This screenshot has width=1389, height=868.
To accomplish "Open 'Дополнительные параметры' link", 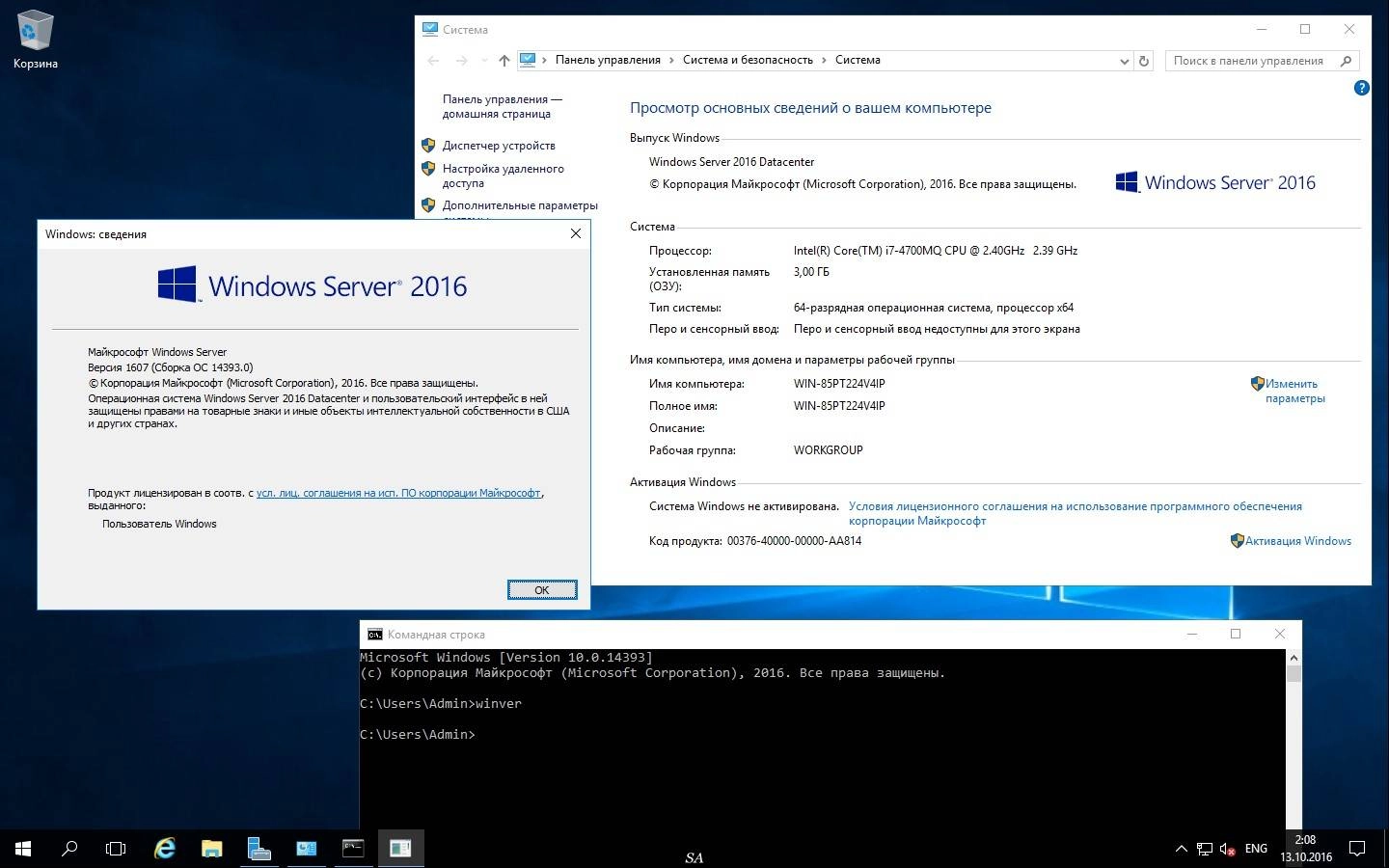I will pos(520,205).
